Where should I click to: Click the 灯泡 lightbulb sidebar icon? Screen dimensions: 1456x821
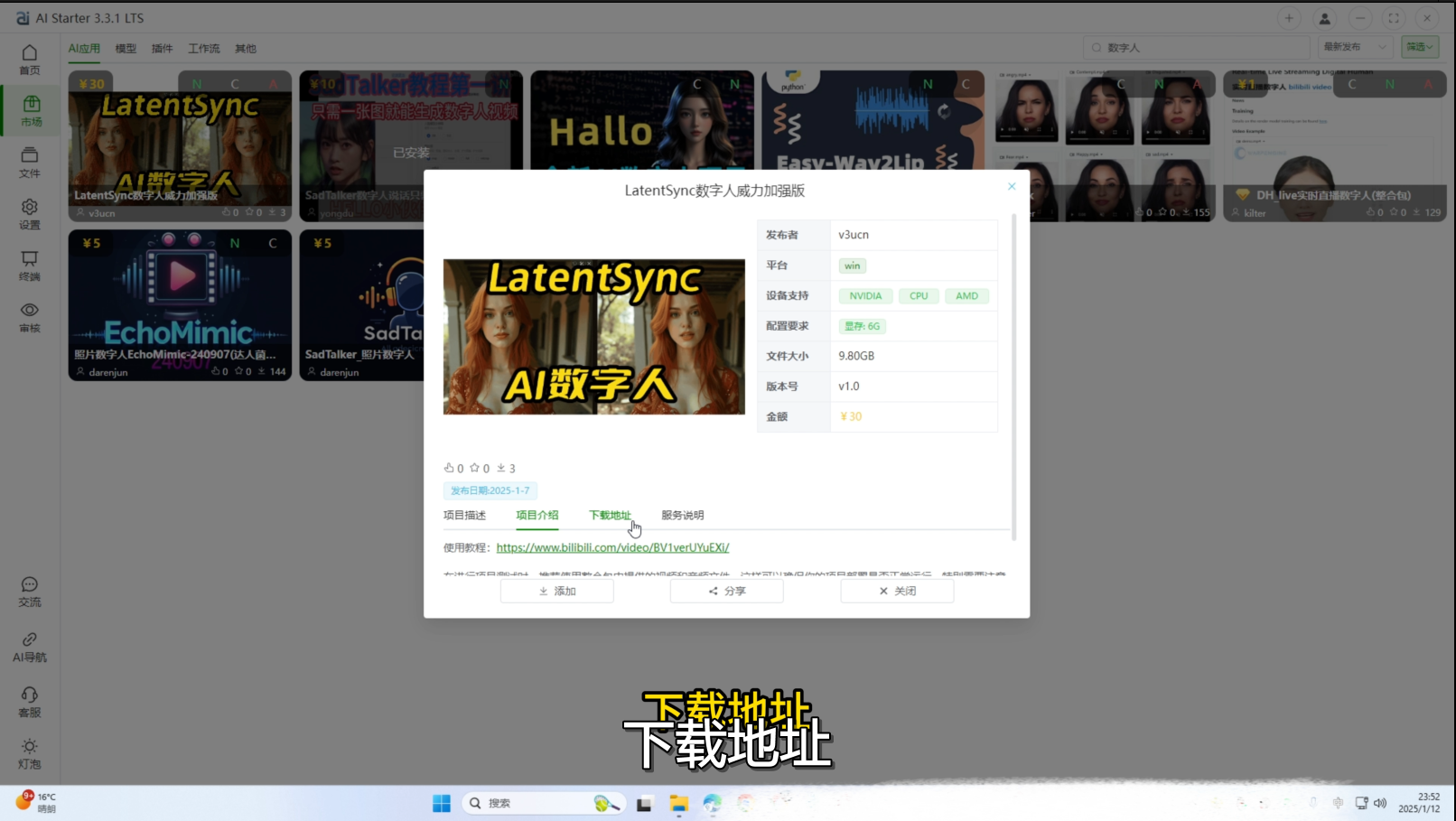click(x=30, y=753)
